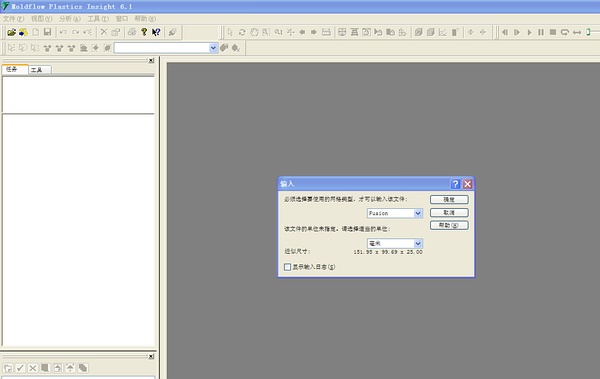The height and width of the screenshot is (379, 600).
Task: Click the Save floppy disk icon
Action: (x=47, y=32)
